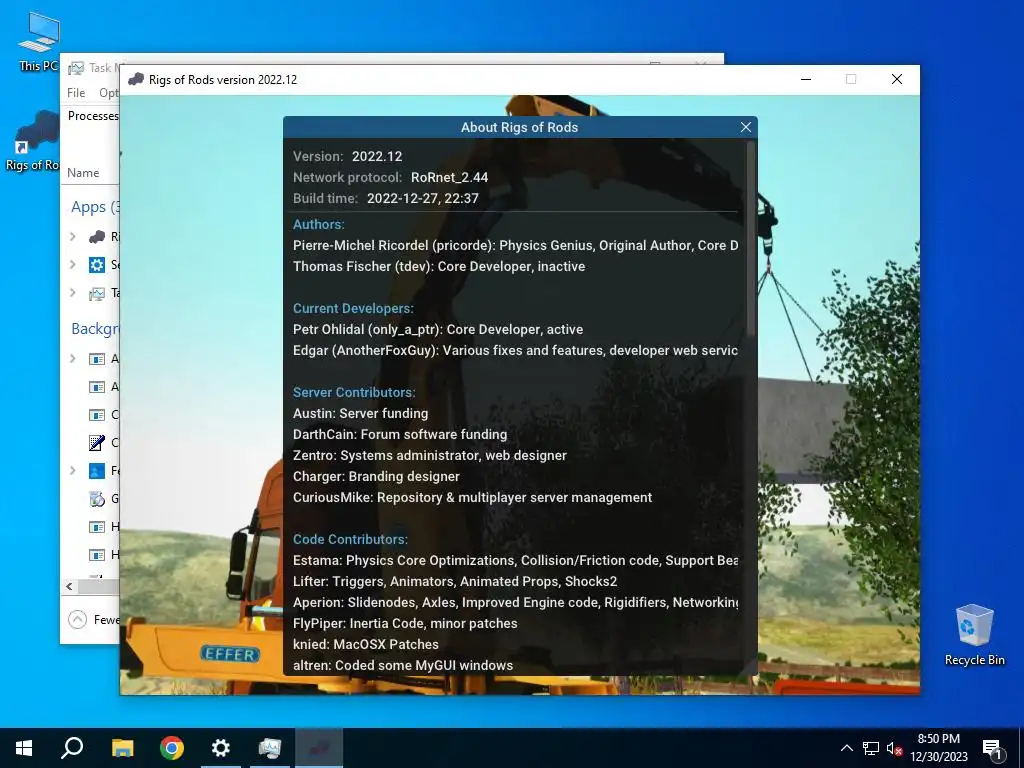Screen dimensions: 1024x768
Task: Expand Settings process row in Task Manager
Action: point(72,264)
